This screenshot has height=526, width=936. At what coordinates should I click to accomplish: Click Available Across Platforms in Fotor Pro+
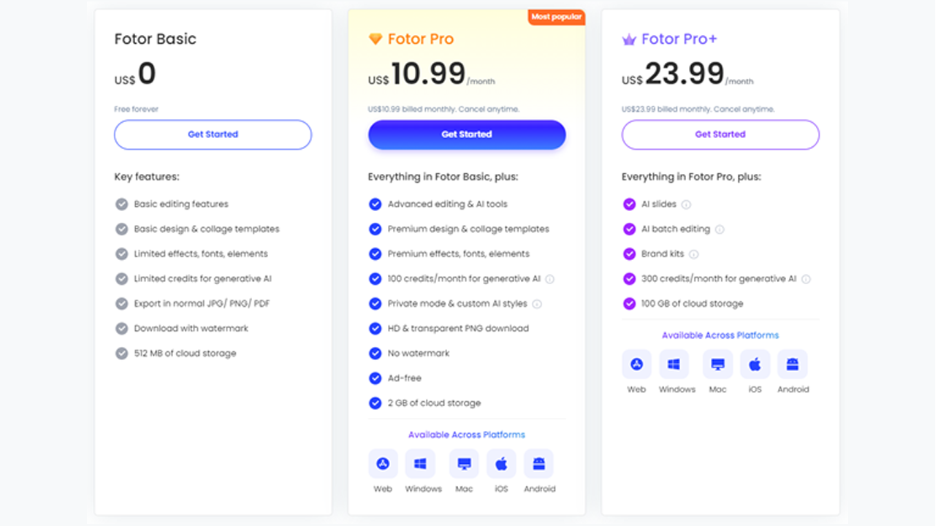pyautogui.click(x=721, y=335)
